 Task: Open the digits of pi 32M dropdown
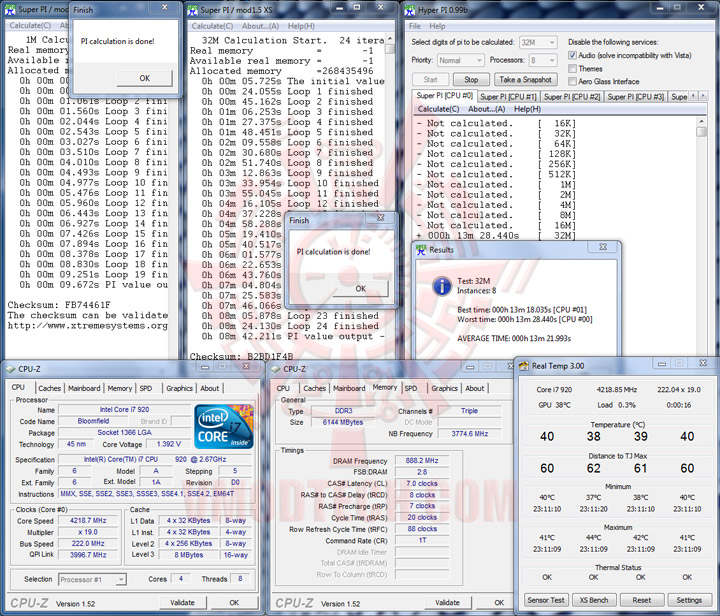point(538,42)
